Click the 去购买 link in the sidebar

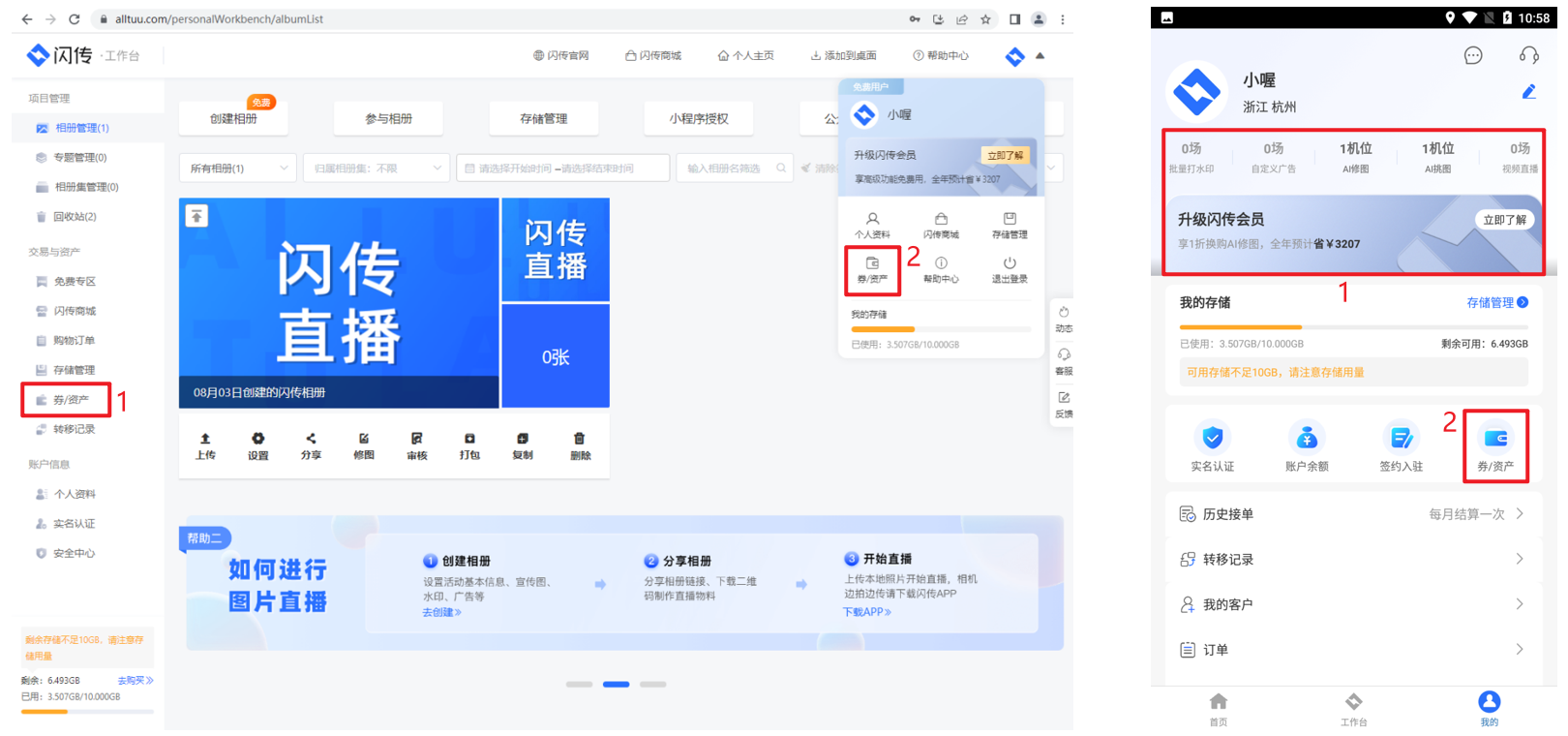coord(136,680)
